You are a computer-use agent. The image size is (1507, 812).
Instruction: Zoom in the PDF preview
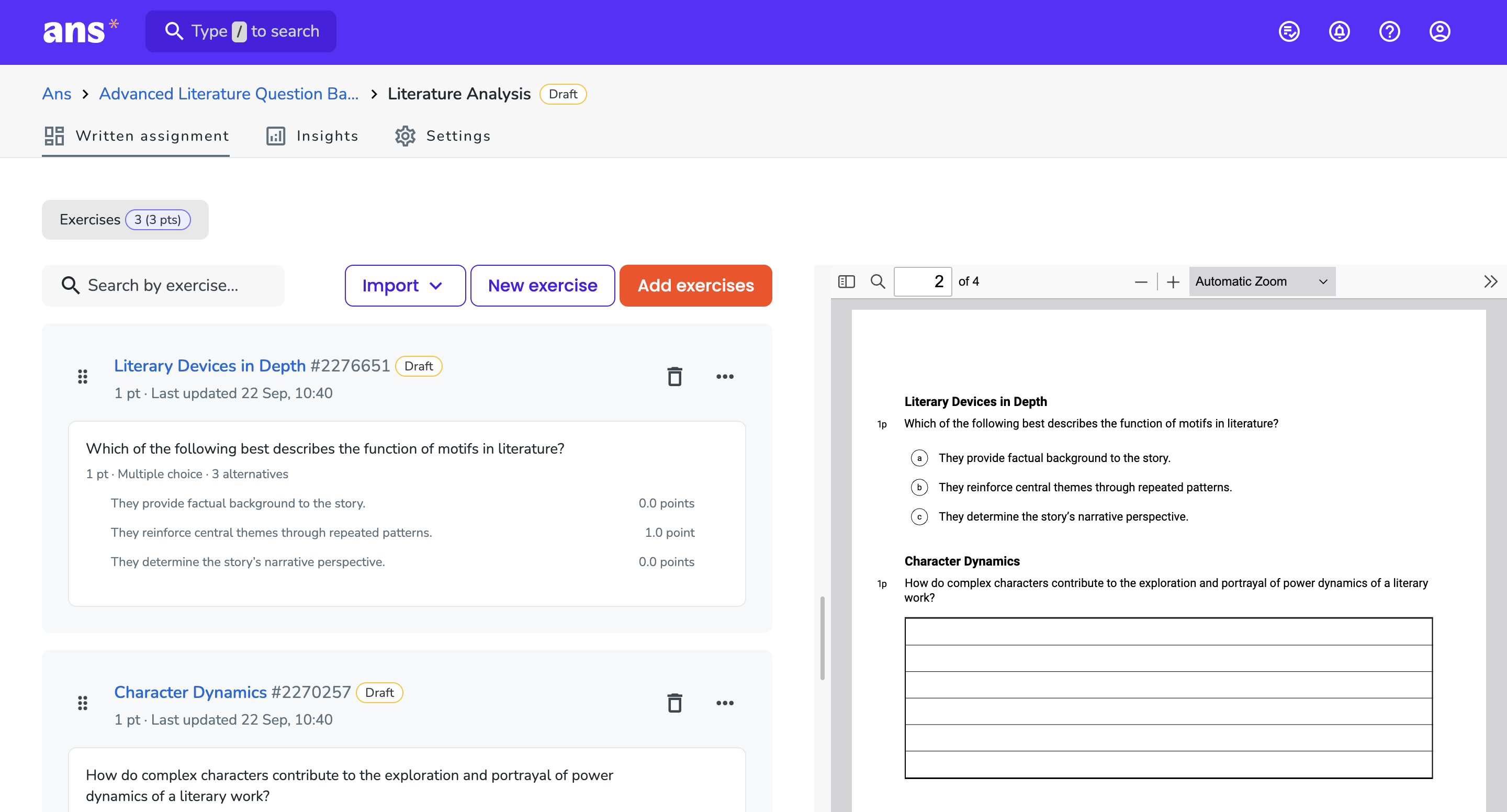pyautogui.click(x=1173, y=282)
